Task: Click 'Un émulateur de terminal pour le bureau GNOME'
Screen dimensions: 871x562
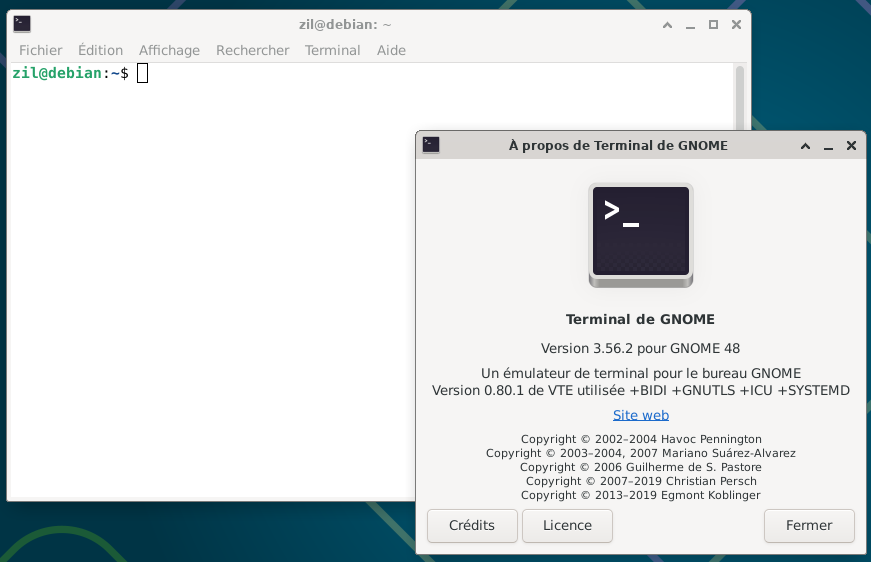Action: [641, 373]
